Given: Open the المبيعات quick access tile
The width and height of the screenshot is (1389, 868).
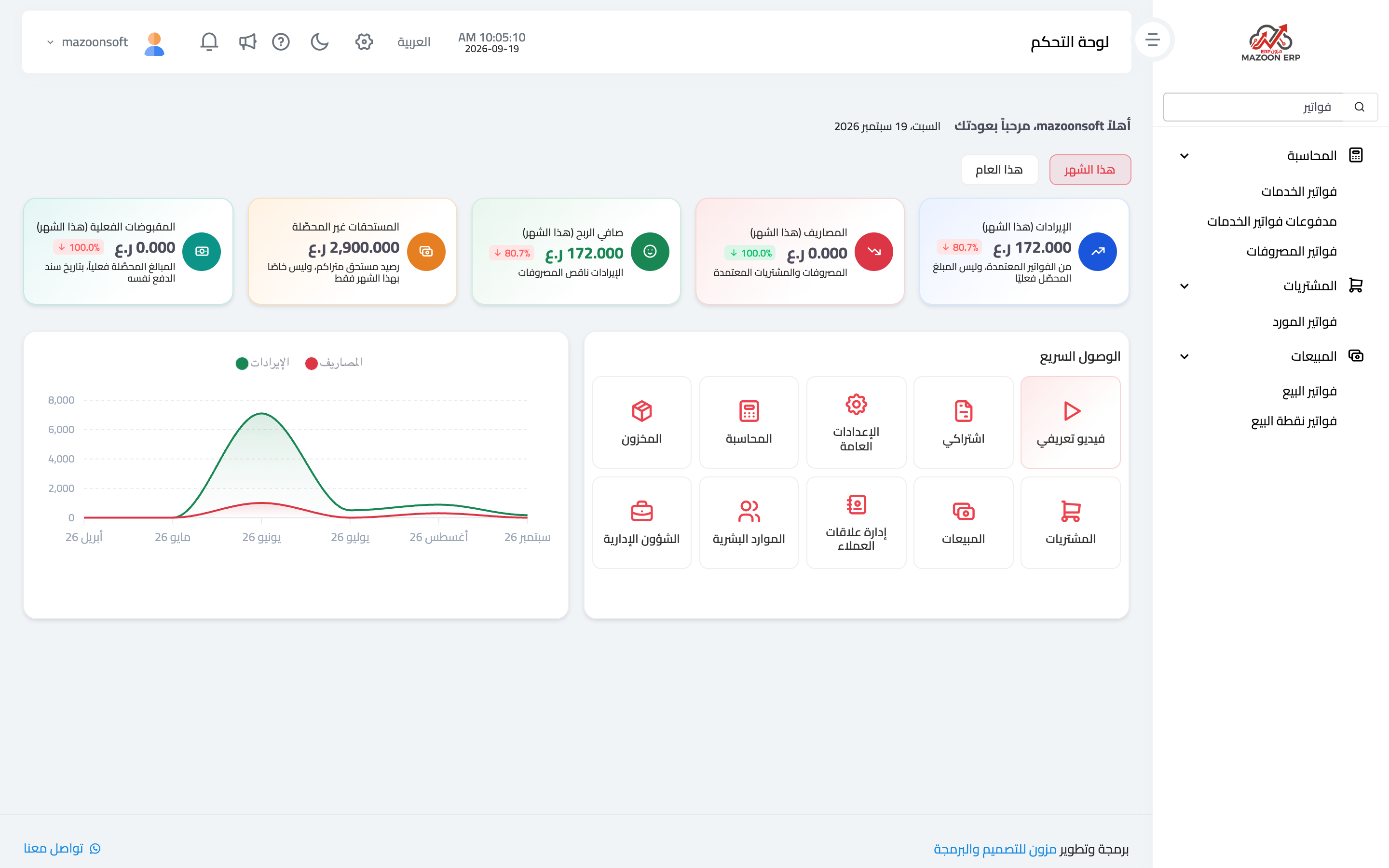Looking at the screenshot, I should point(963,522).
